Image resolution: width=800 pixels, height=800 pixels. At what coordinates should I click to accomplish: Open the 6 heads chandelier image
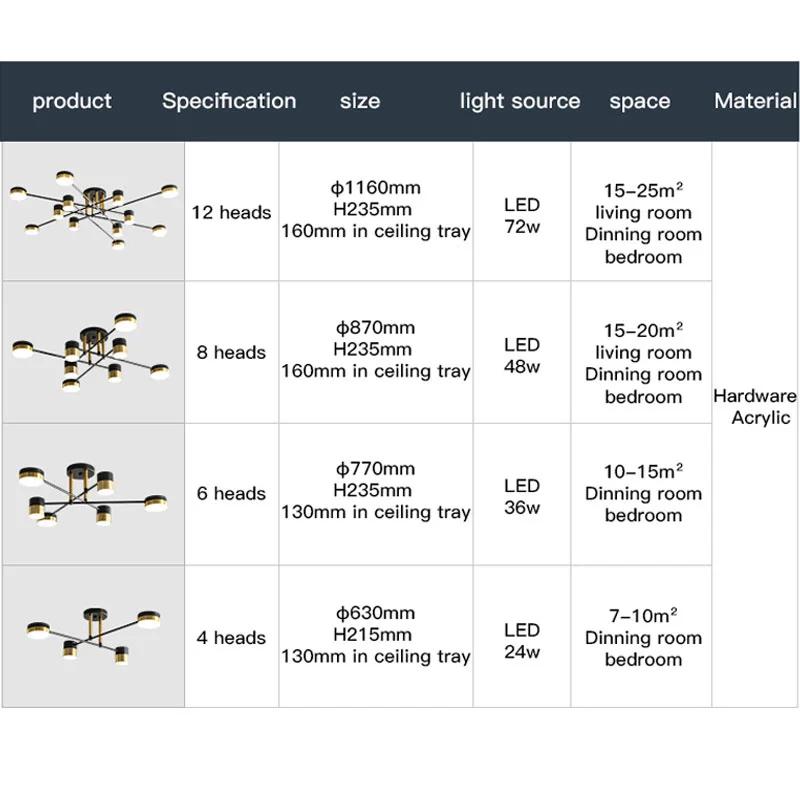[93, 493]
